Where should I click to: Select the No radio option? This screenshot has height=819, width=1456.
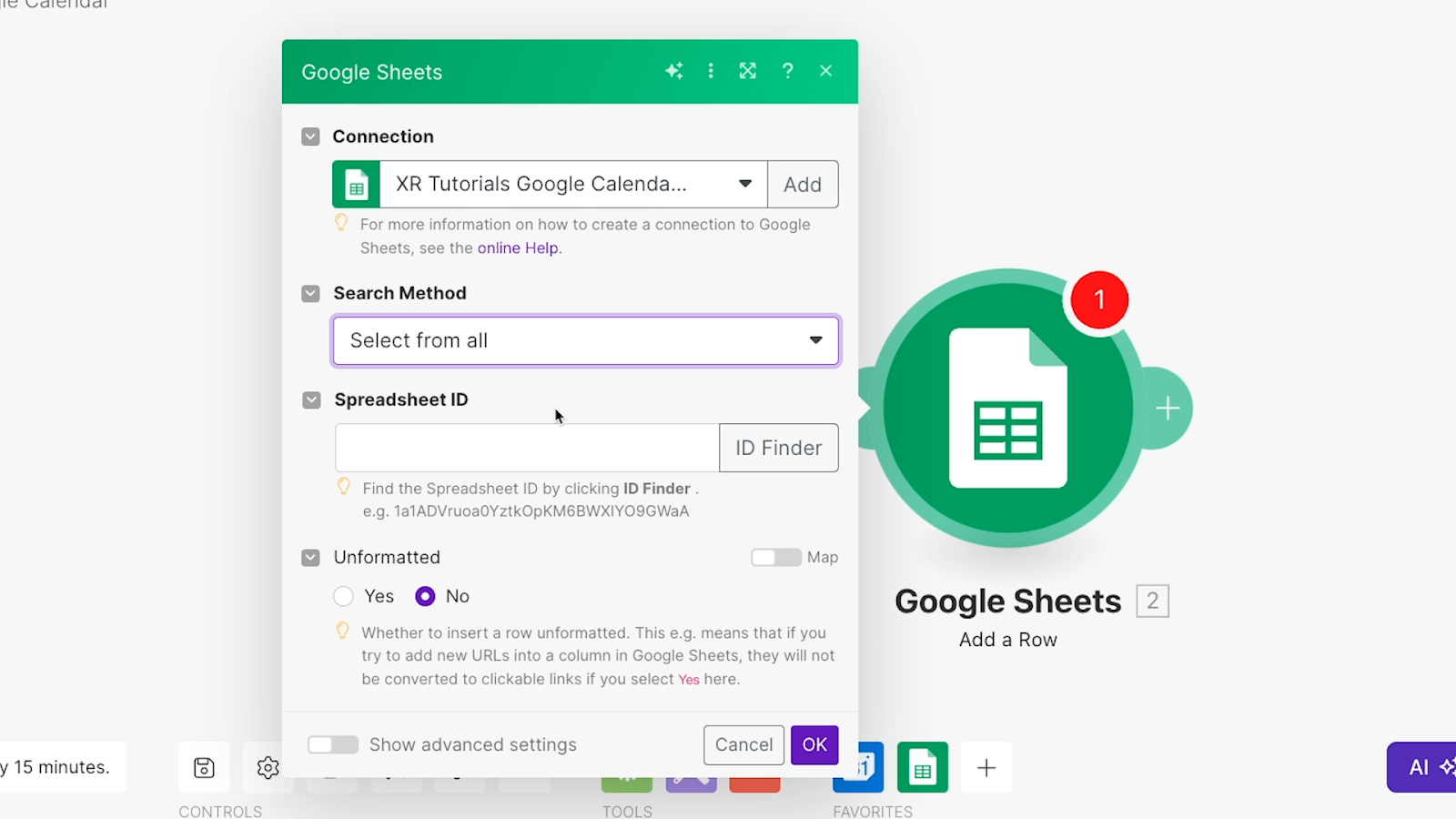[x=425, y=596]
